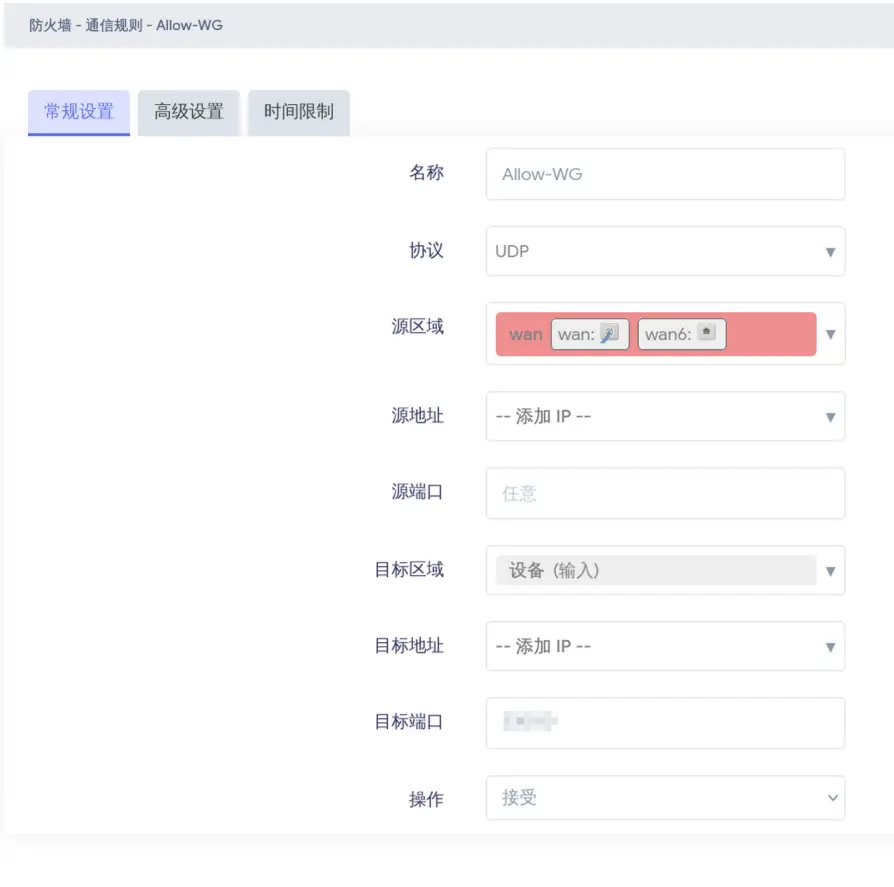Click the wan6 interface icon in source zone

pyautogui.click(x=706, y=333)
